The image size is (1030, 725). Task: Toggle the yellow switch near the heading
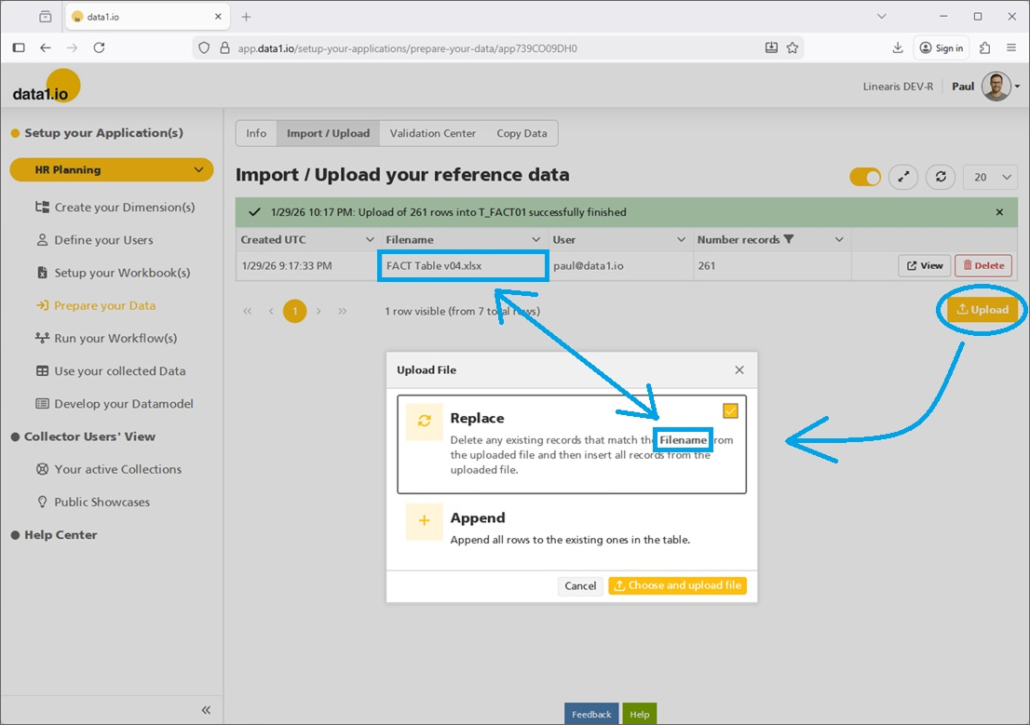[x=865, y=177]
